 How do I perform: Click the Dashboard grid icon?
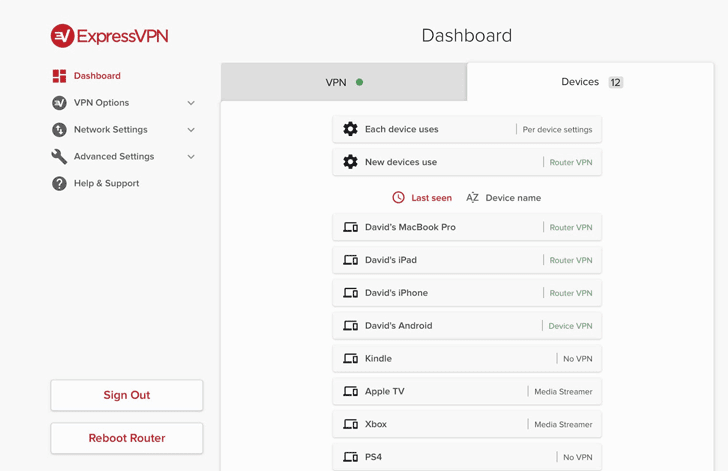click(x=59, y=76)
